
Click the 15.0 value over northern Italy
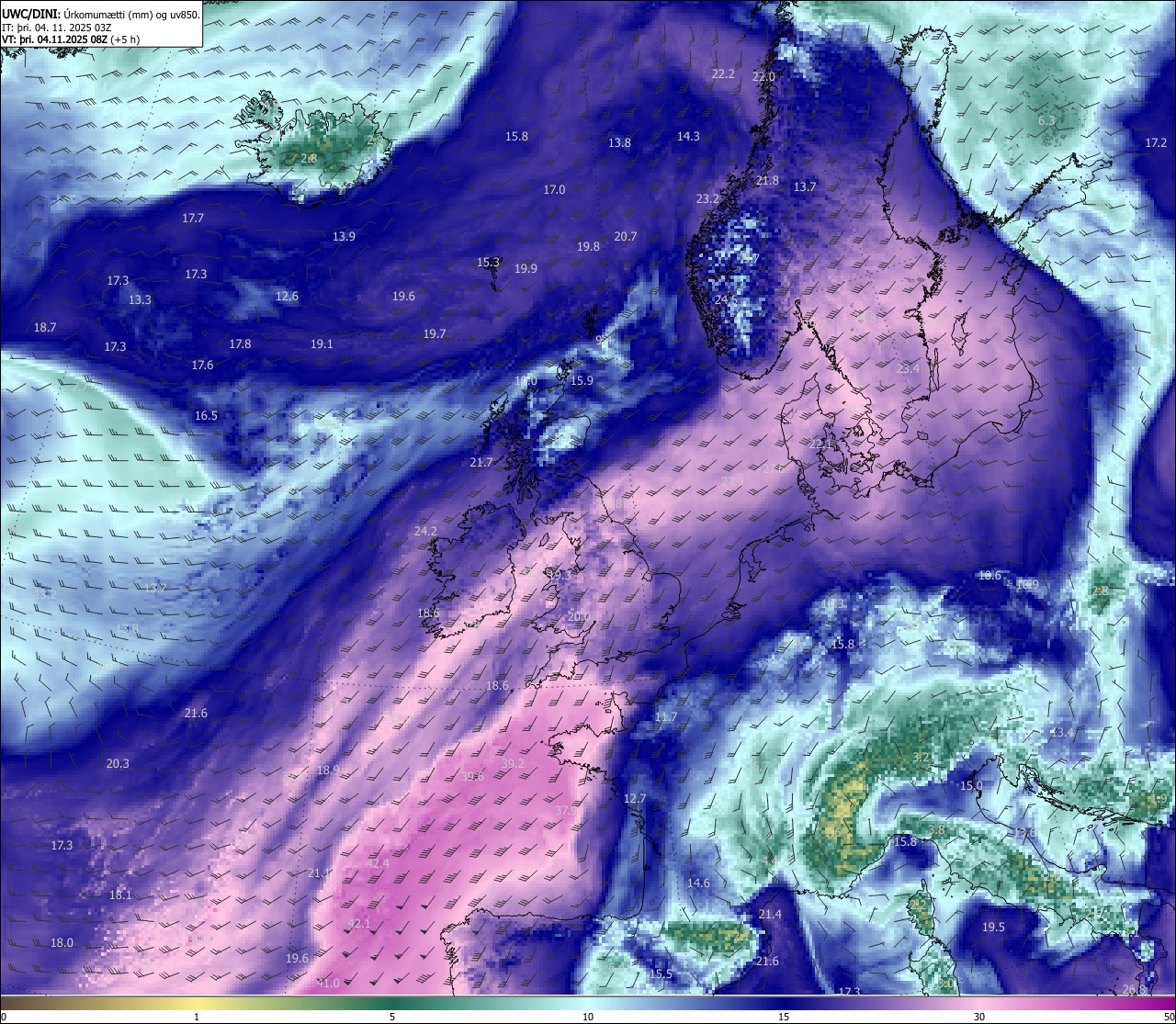click(x=971, y=785)
